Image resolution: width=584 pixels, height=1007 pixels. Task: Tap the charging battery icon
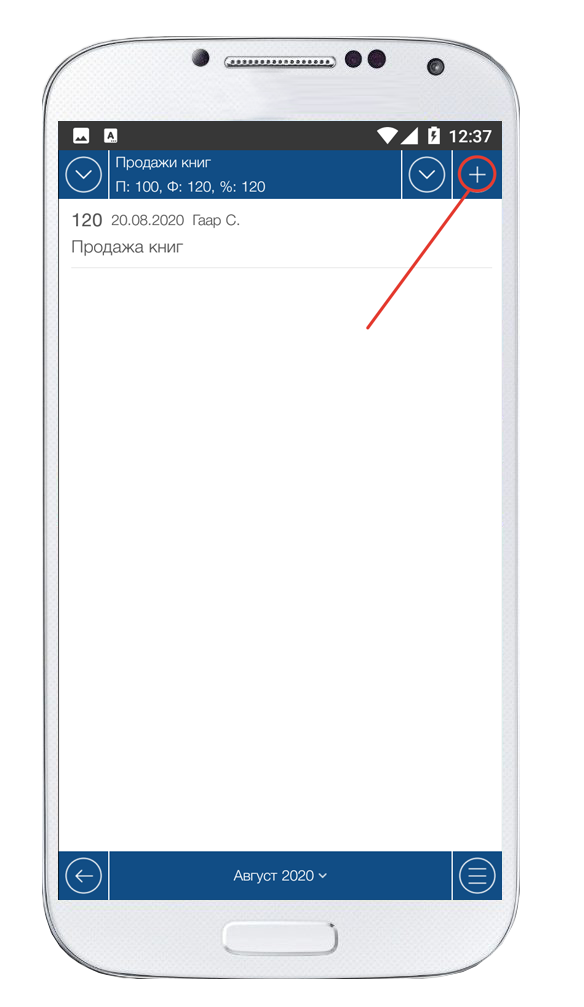click(x=434, y=136)
